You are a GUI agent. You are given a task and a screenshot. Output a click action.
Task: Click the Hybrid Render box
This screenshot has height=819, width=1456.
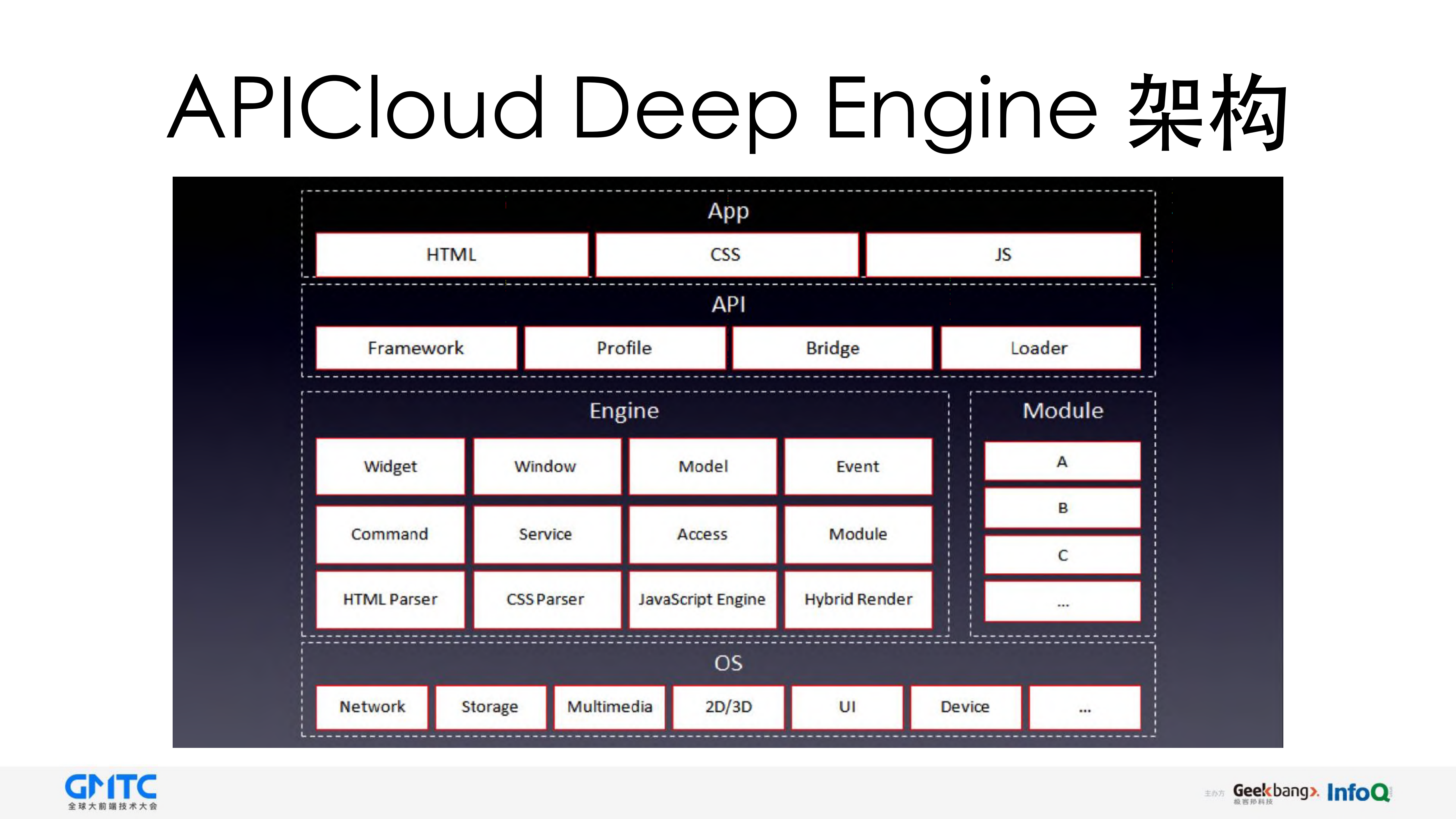pyautogui.click(x=858, y=599)
